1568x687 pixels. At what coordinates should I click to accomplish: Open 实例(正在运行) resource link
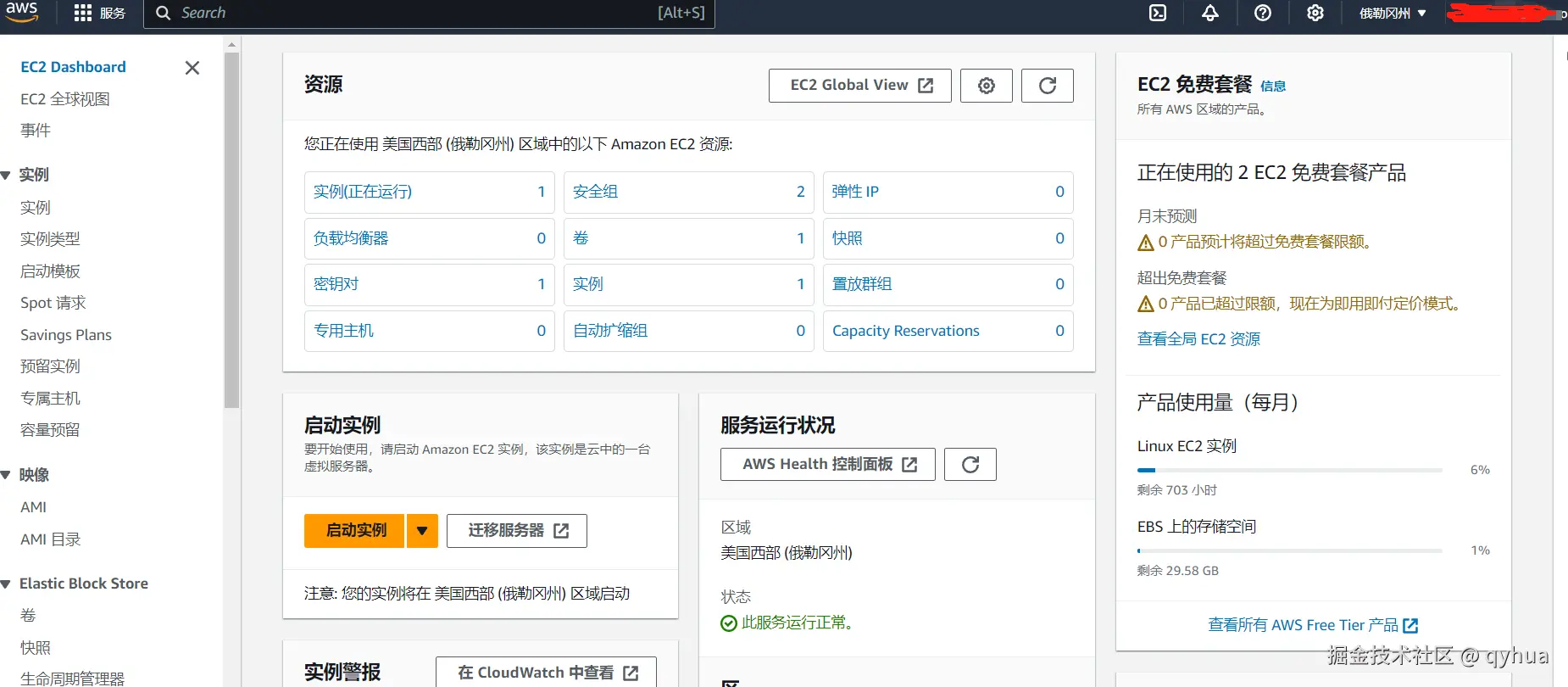363,192
